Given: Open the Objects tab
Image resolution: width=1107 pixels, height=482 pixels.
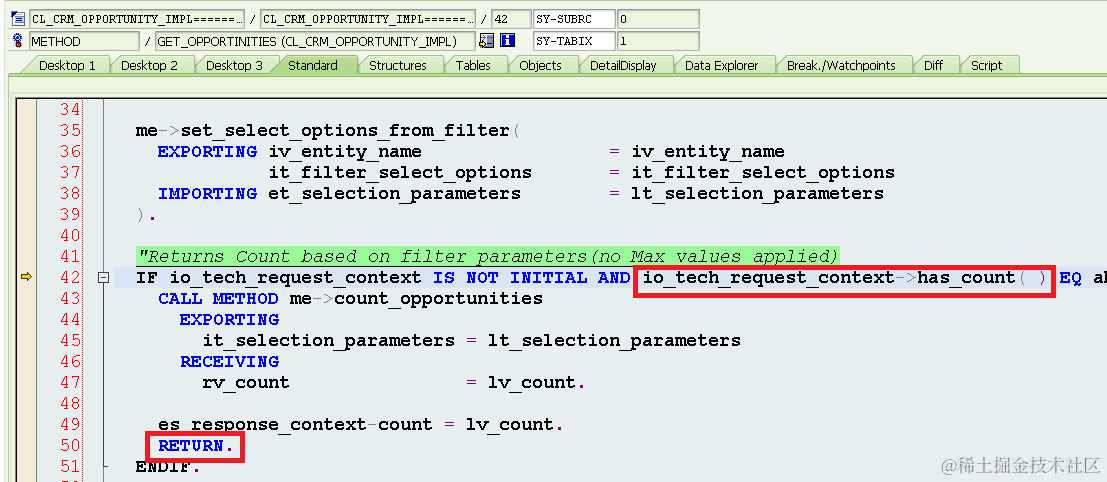Looking at the screenshot, I should [540, 66].
